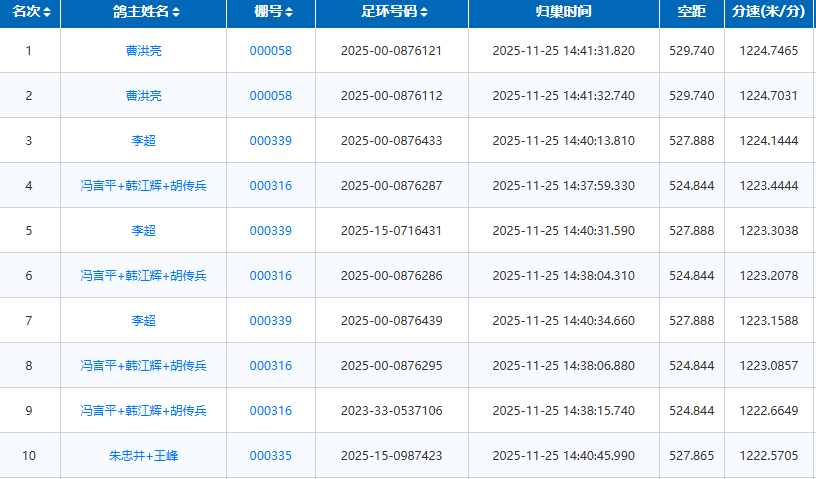Select ring number 2023-33-0537106 cell

pos(391,411)
